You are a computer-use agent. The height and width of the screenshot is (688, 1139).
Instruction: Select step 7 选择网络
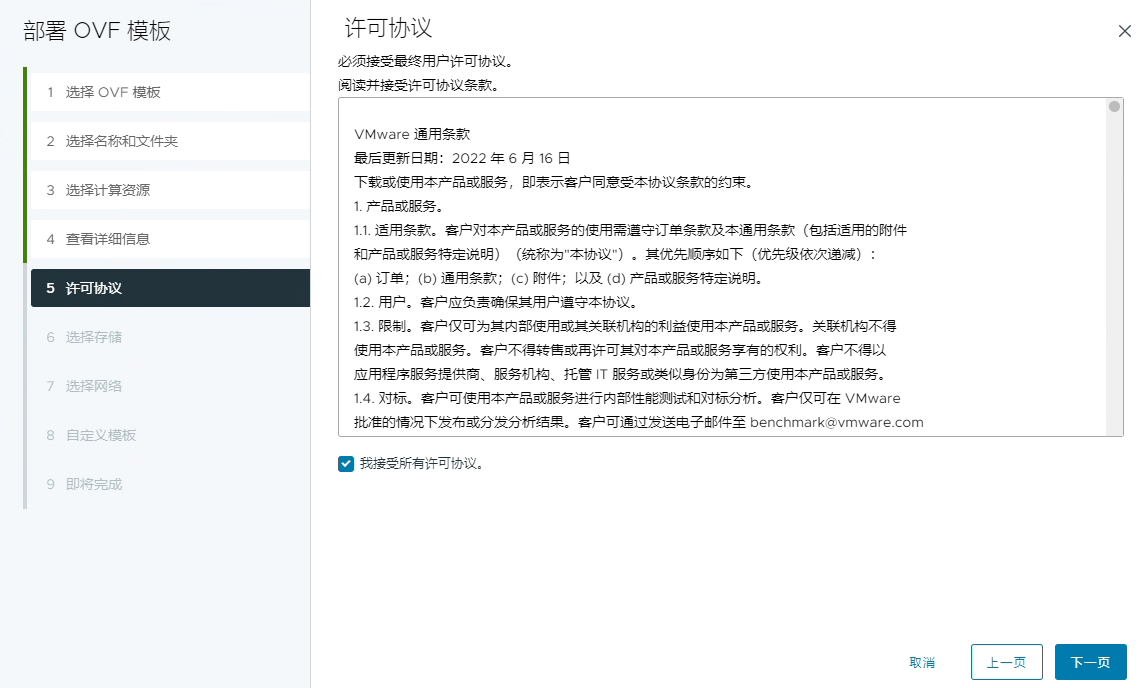click(170, 386)
